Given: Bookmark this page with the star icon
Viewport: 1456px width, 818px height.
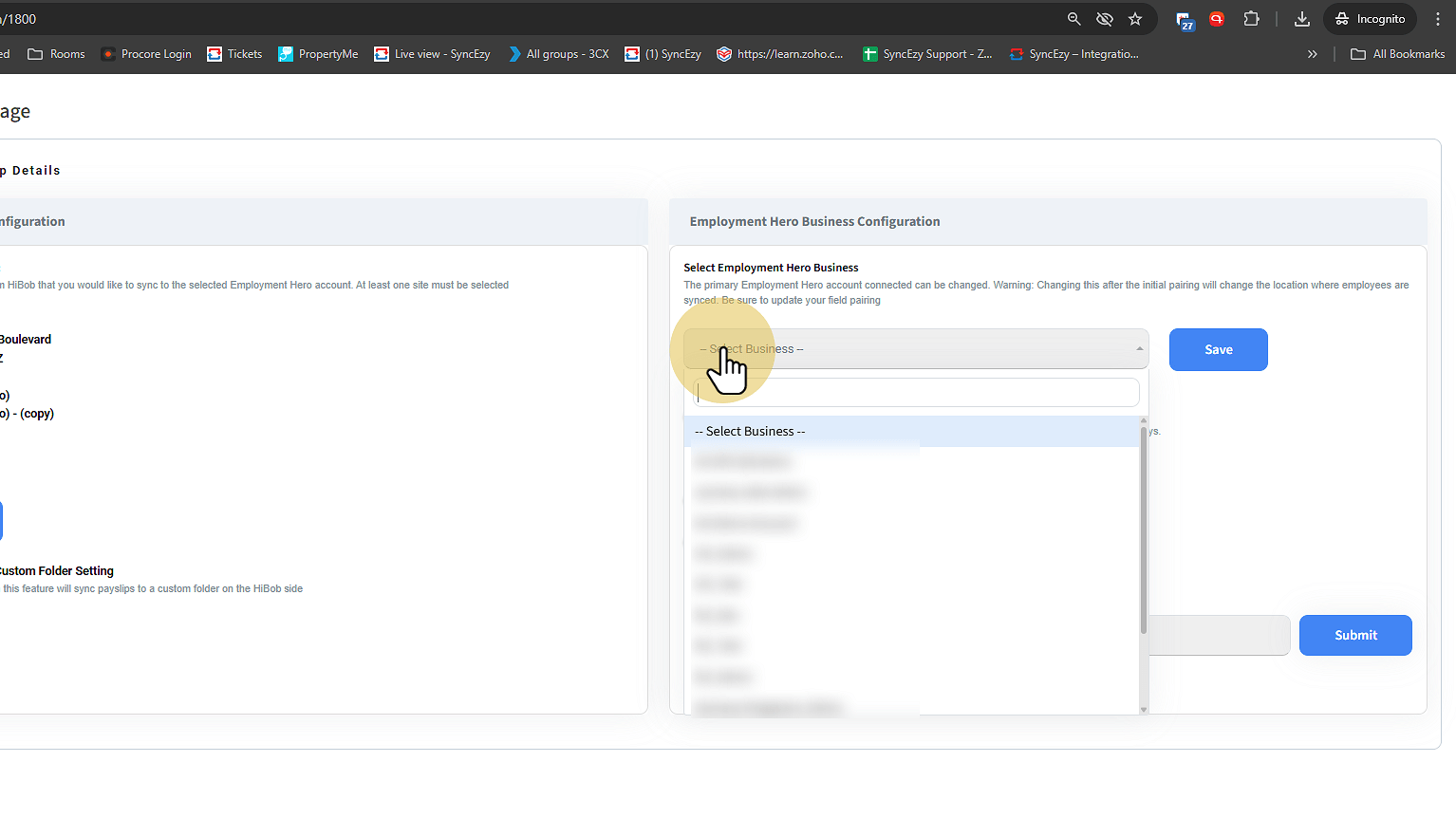Looking at the screenshot, I should point(1135,19).
